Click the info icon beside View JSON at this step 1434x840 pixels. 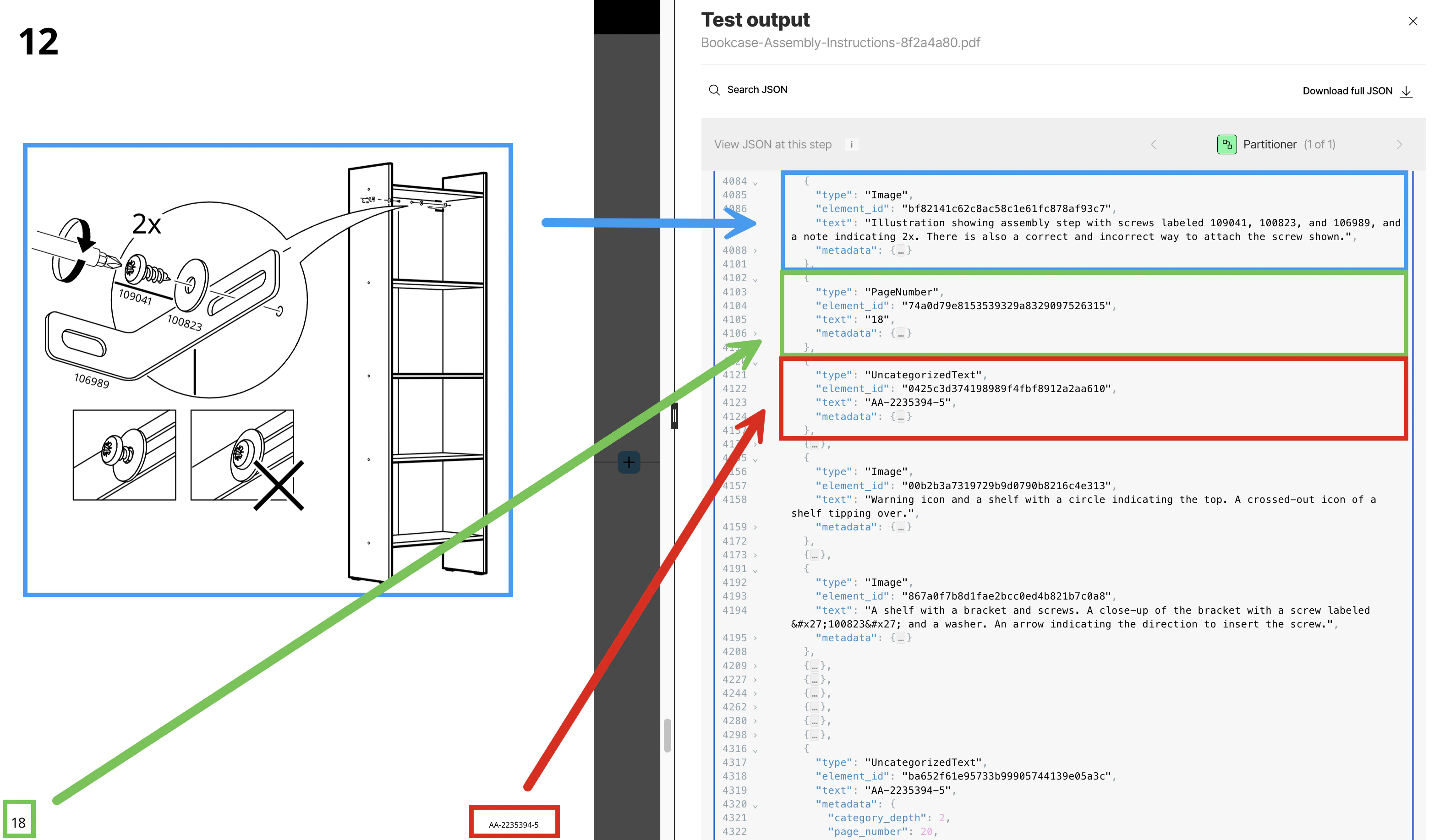[851, 144]
